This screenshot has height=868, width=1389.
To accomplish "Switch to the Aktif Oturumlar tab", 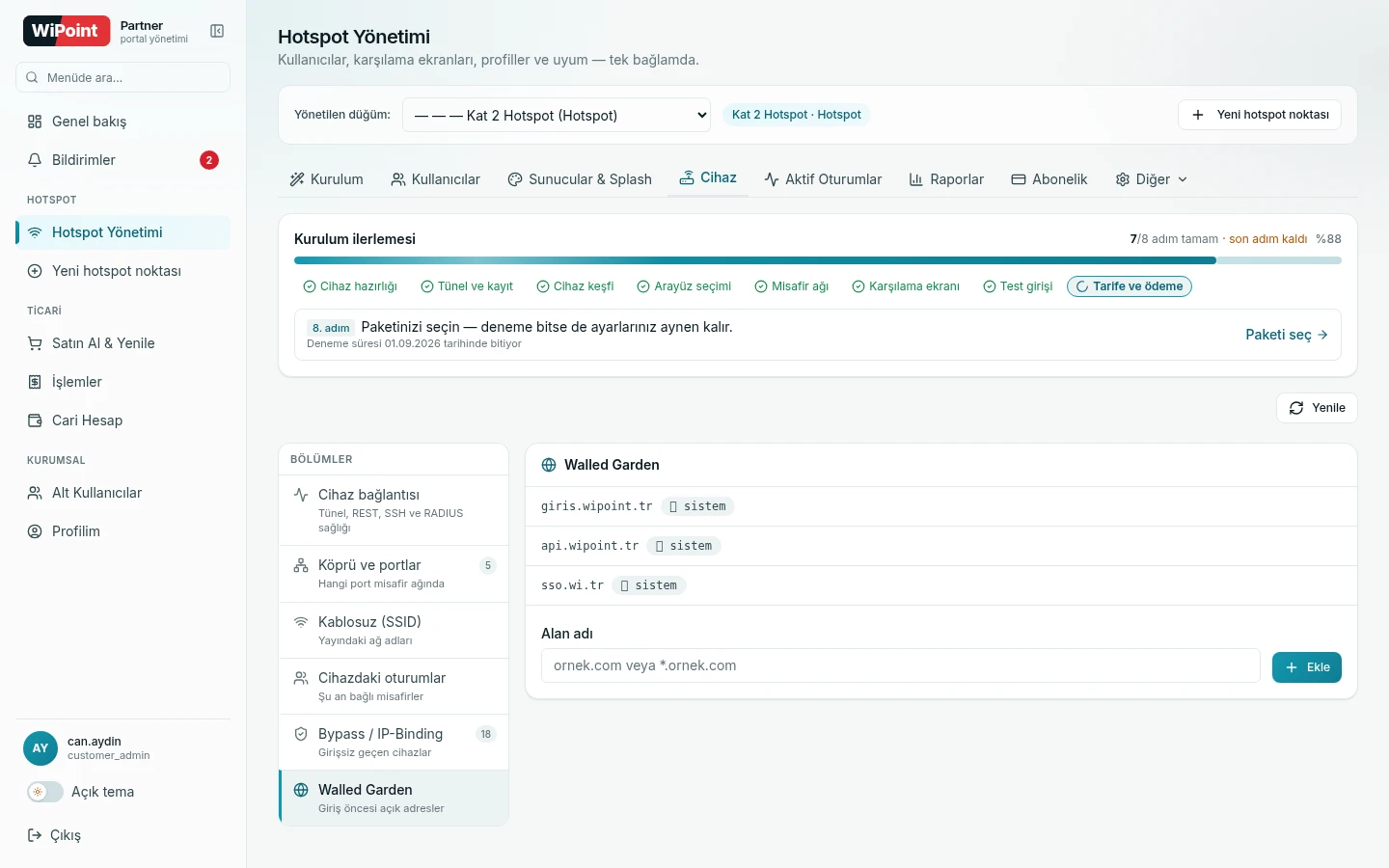I will (x=823, y=179).
